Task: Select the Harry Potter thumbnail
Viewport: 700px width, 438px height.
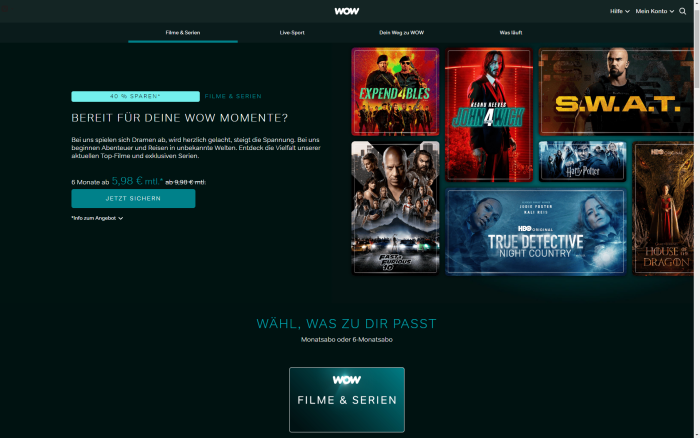Action: coord(582,161)
